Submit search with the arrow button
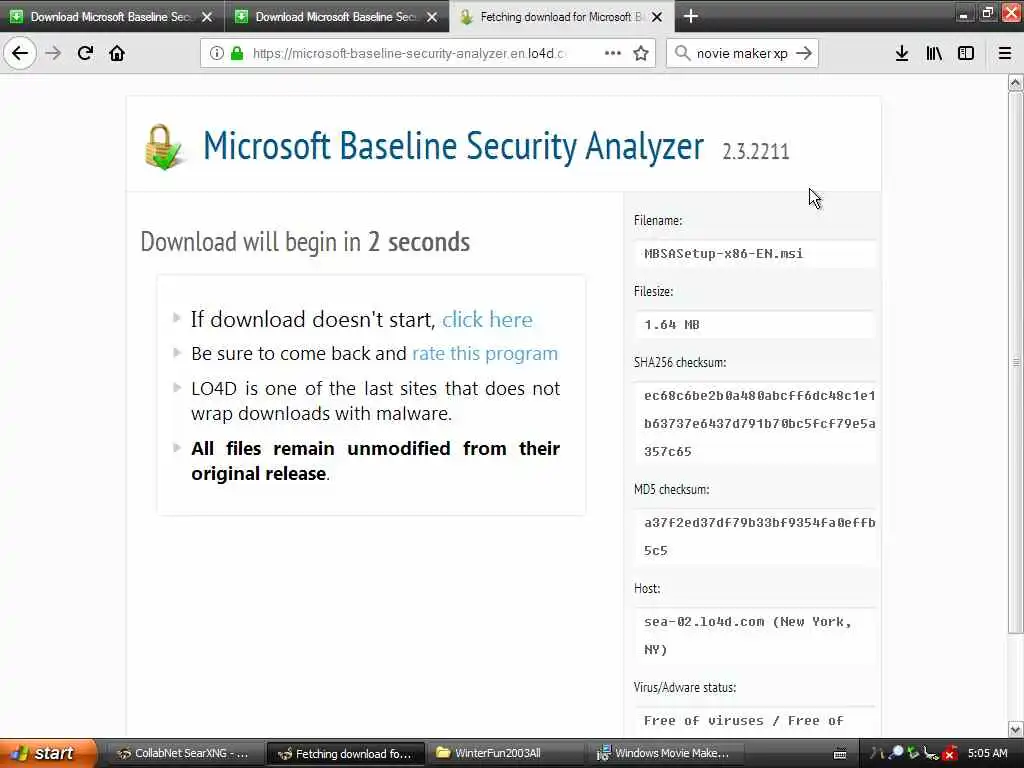The image size is (1024, 768). [804, 54]
